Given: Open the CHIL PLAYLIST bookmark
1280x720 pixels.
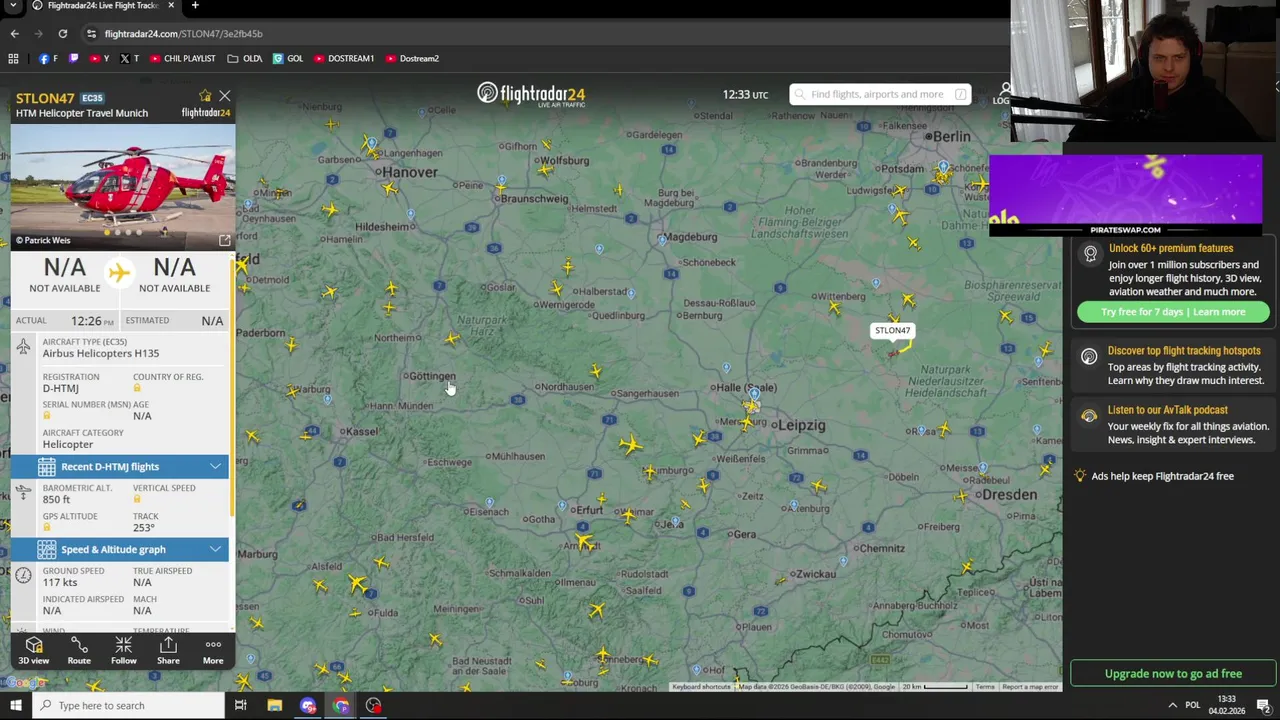Looking at the screenshot, I should [182, 59].
